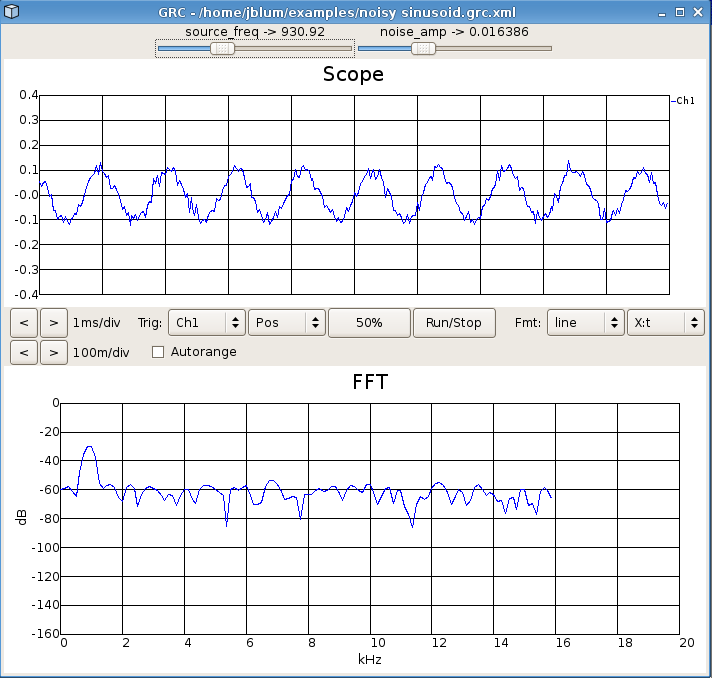The image size is (712, 678).
Task: Open the Trig channel dropdown showing Ch1
Action: (207, 322)
